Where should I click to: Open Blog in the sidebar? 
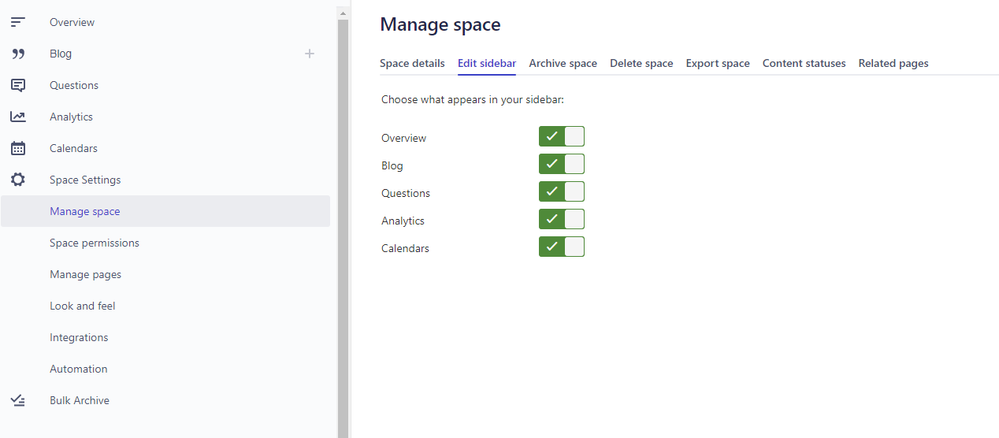[61, 54]
